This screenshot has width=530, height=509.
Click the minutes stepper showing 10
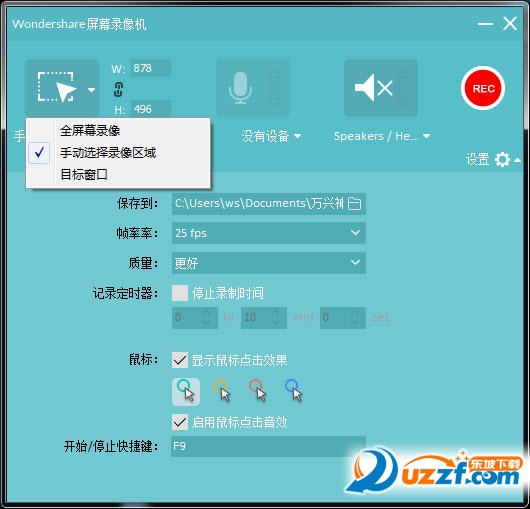264,317
